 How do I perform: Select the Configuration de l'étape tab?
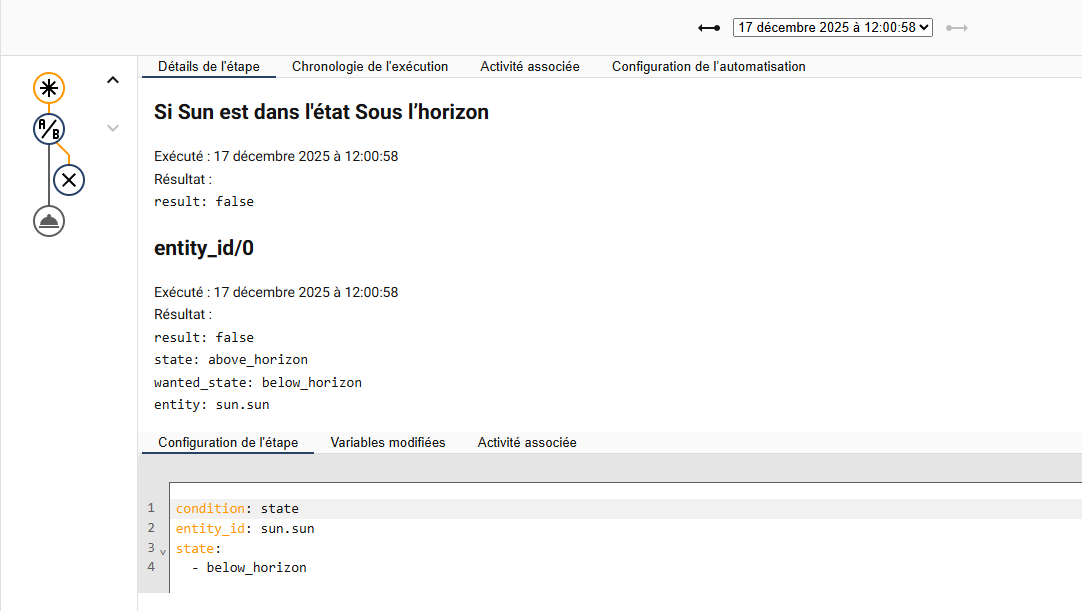click(228, 442)
